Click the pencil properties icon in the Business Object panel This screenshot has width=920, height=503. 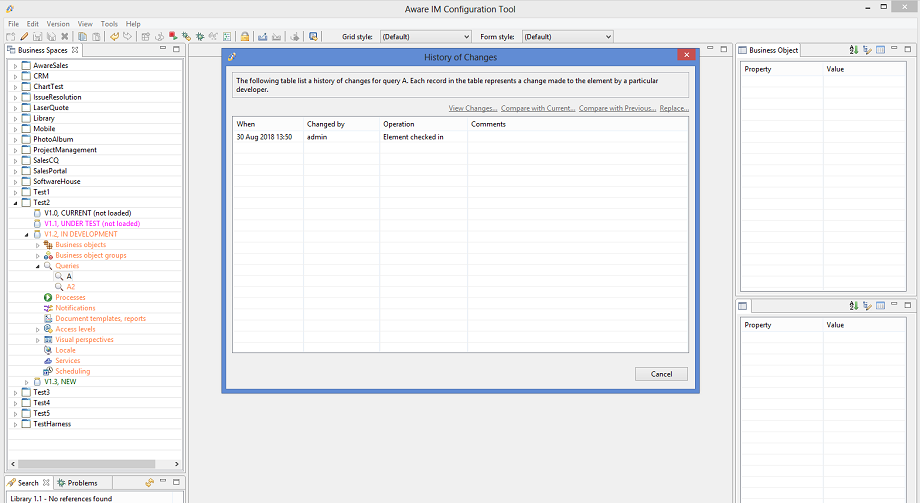tap(867, 50)
